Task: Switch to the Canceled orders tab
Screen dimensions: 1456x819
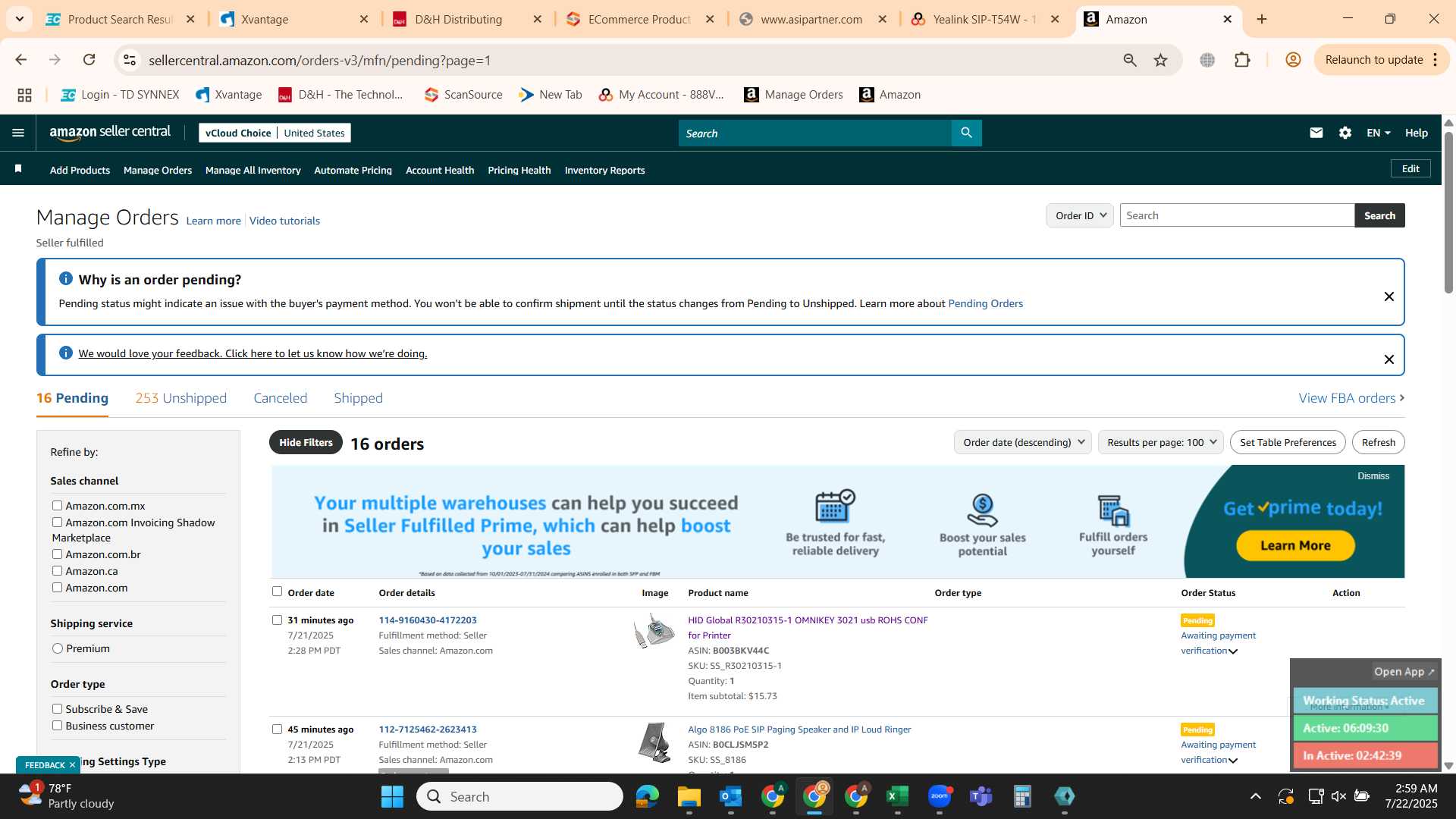Action: 280,398
